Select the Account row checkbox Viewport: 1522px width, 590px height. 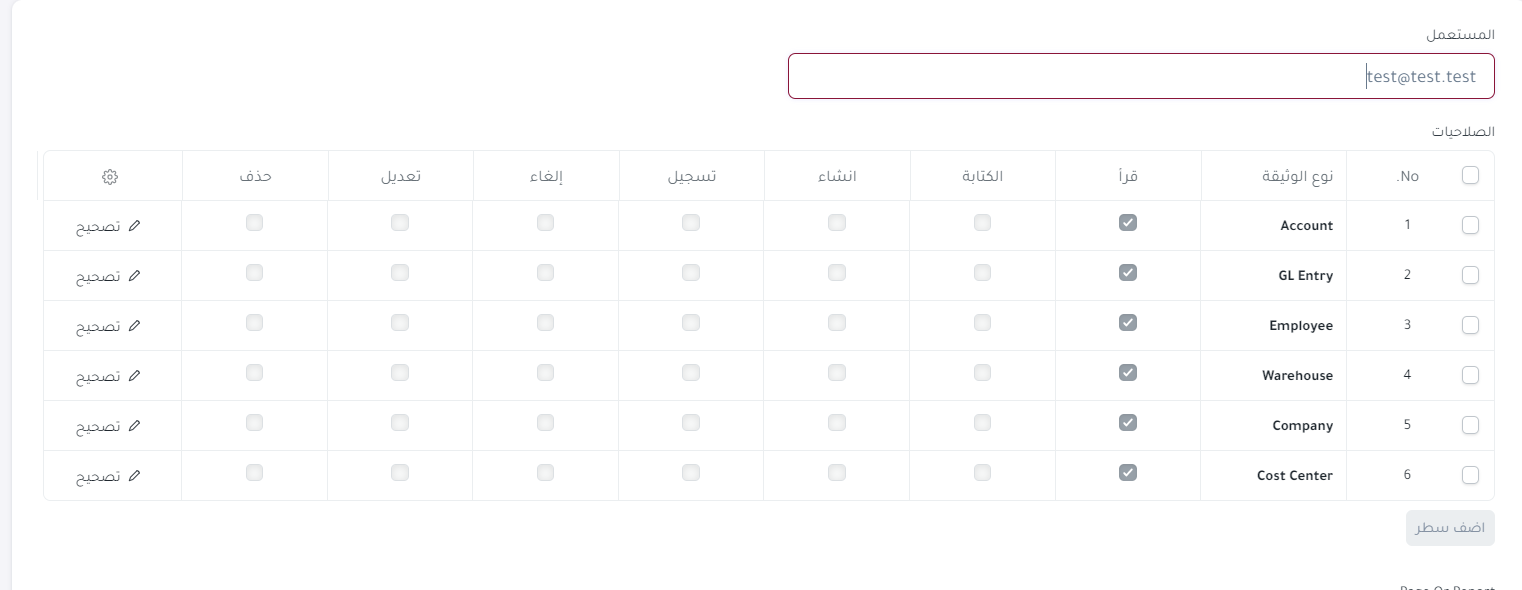point(1470,225)
